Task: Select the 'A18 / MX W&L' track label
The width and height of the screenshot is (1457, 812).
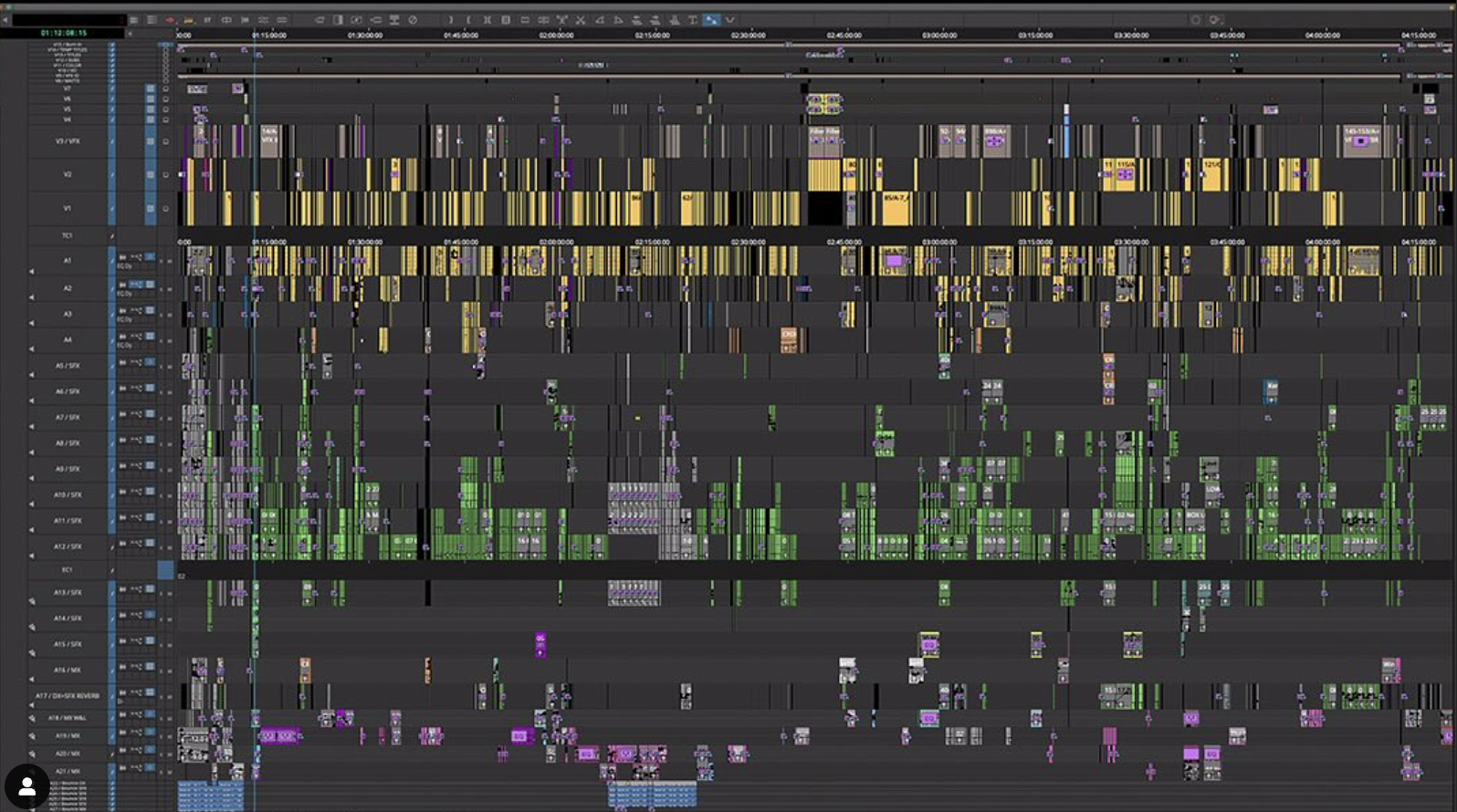Action: [68, 718]
